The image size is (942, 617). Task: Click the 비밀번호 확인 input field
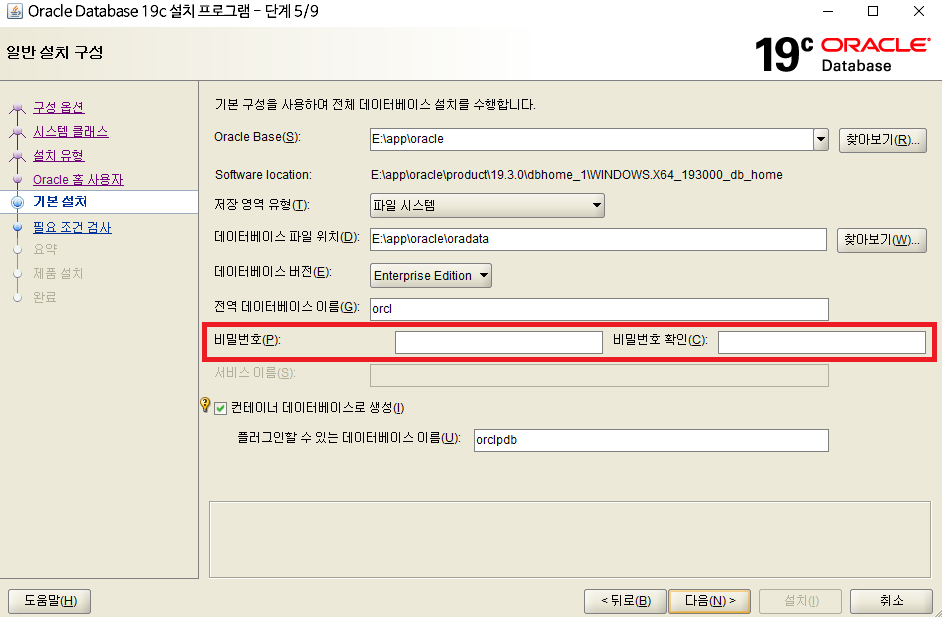822,342
